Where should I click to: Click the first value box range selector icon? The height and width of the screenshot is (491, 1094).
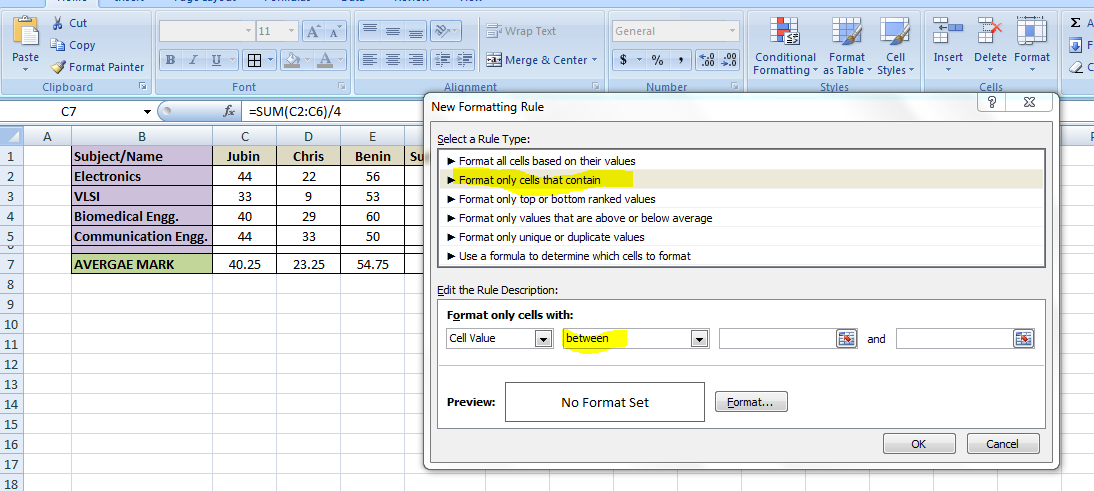(x=845, y=338)
